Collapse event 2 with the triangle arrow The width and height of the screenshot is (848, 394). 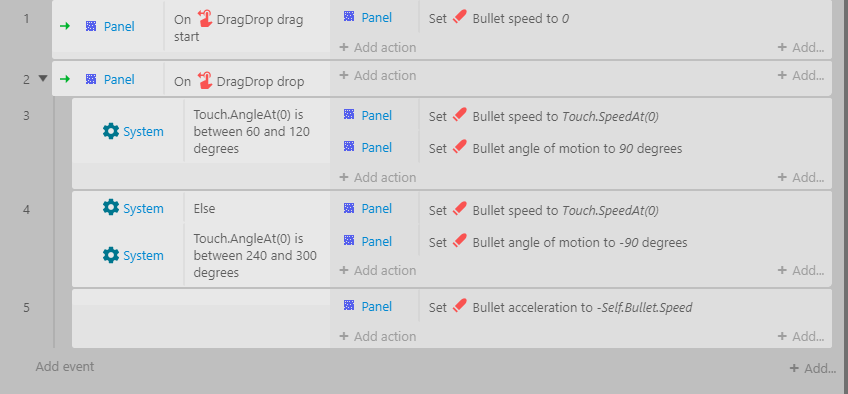(43, 79)
